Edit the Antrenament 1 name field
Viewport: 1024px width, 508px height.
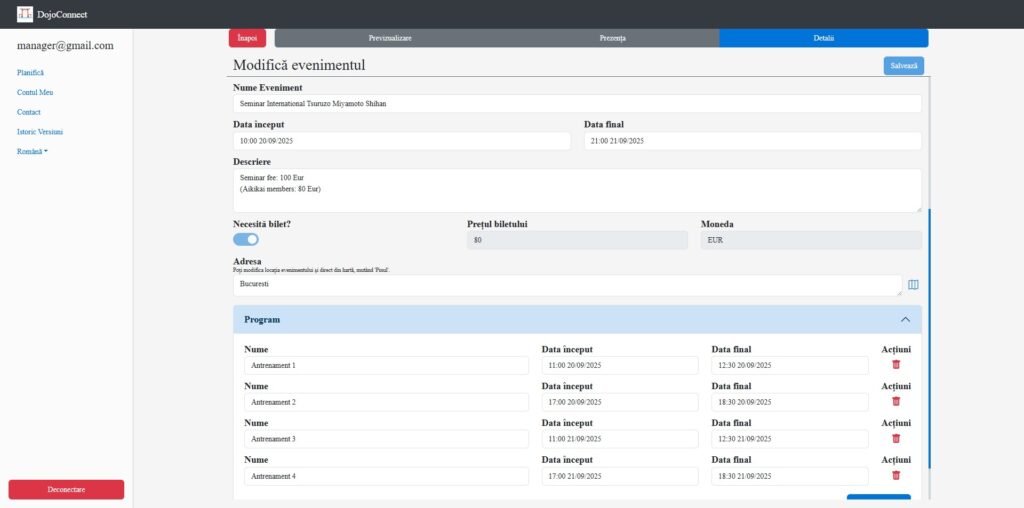click(387, 366)
